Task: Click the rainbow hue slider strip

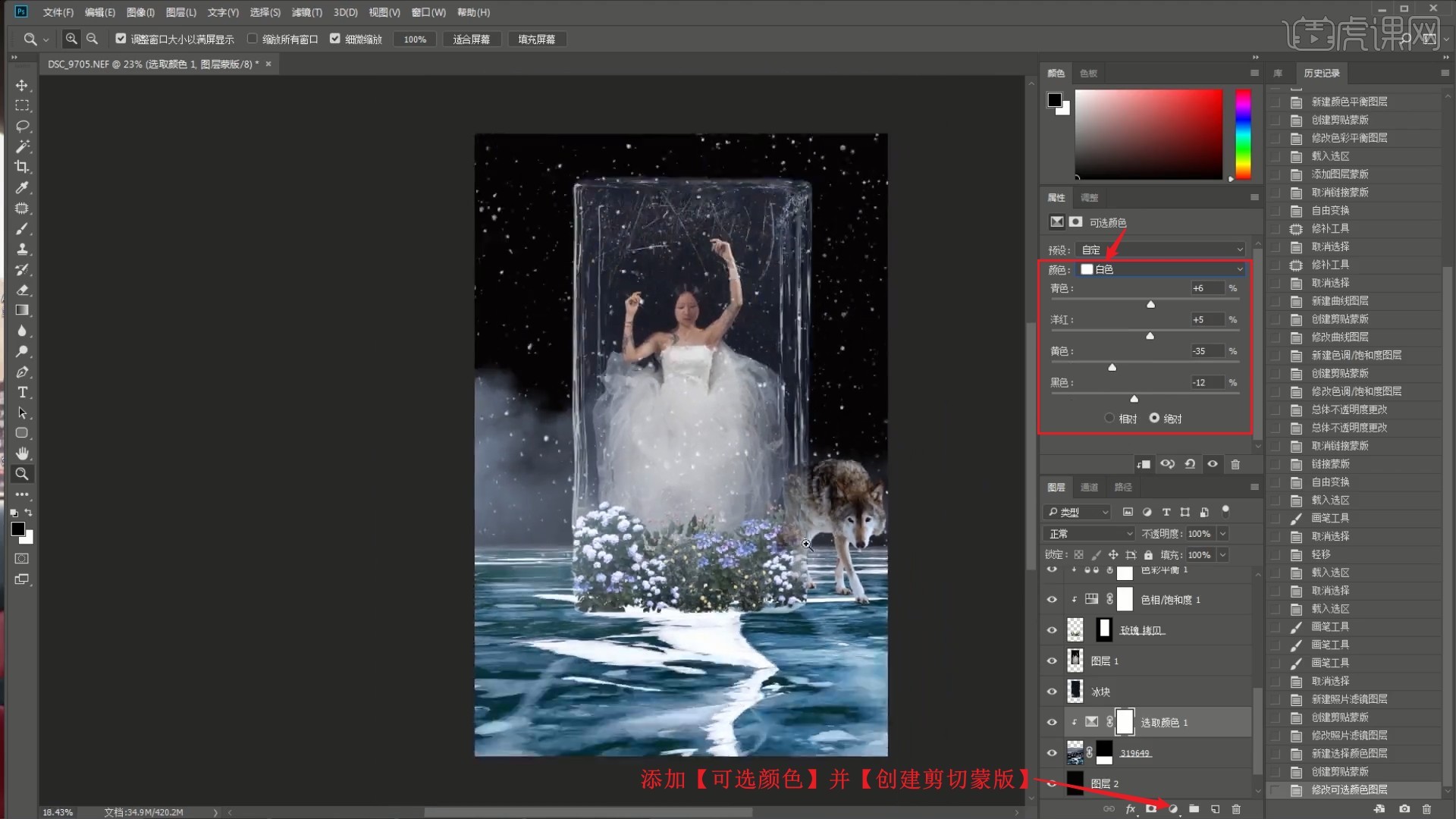Action: (x=1243, y=134)
